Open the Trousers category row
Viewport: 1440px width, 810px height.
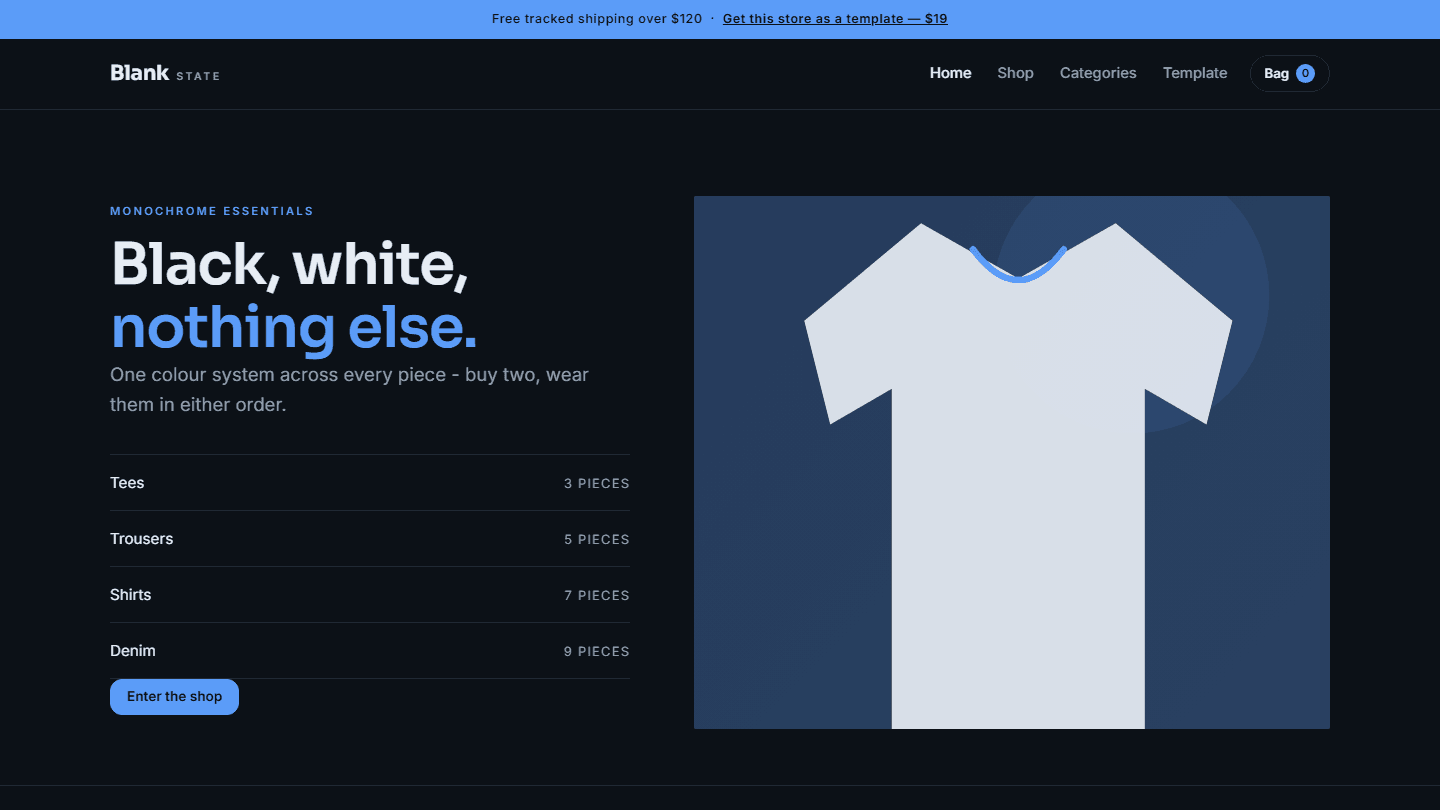(370, 539)
